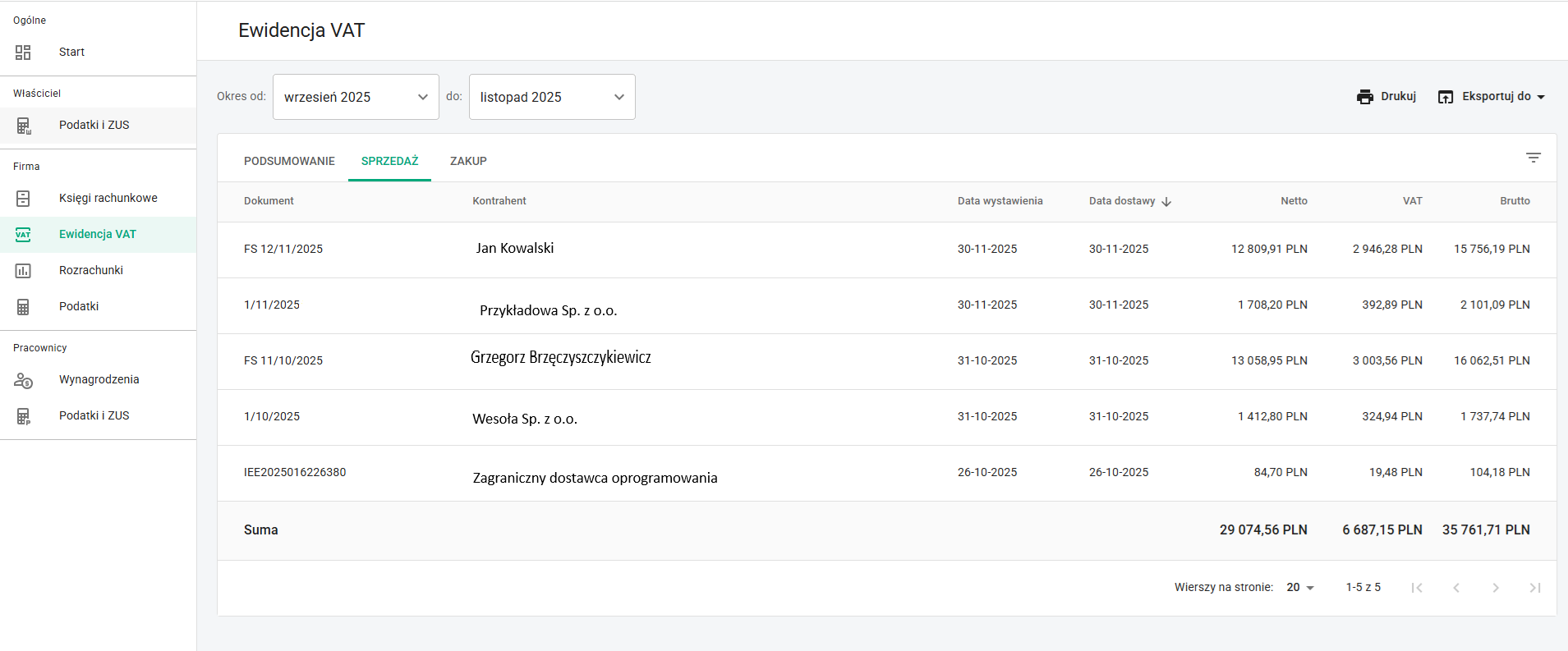The height and width of the screenshot is (651, 1568).
Task: Sort by Brutto column header
Action: pos(1515,201)
